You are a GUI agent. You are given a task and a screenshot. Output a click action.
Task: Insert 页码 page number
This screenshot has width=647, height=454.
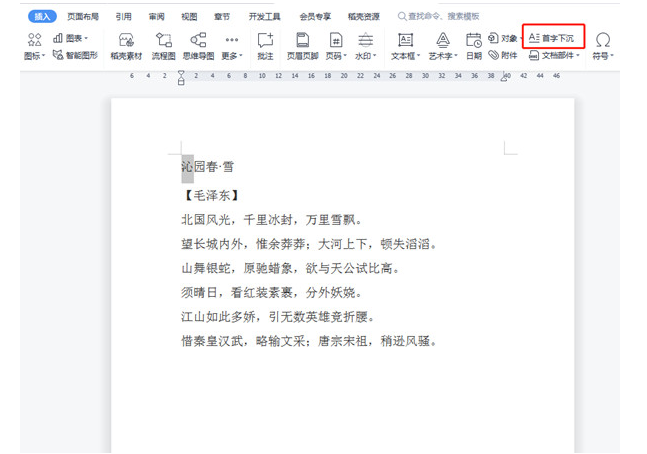point(336,47)
